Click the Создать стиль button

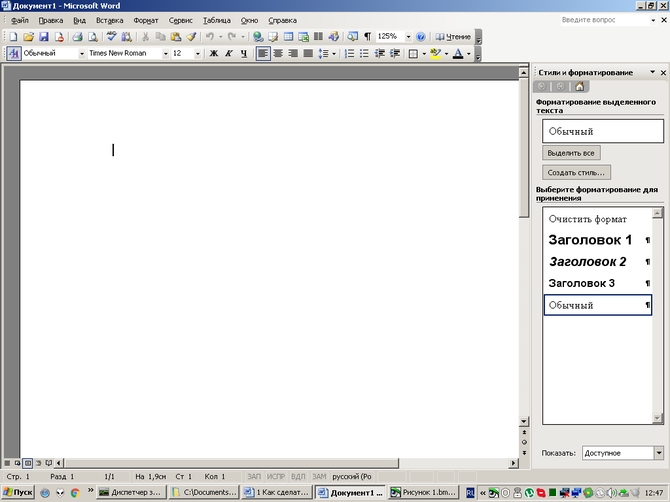[576, 172]
